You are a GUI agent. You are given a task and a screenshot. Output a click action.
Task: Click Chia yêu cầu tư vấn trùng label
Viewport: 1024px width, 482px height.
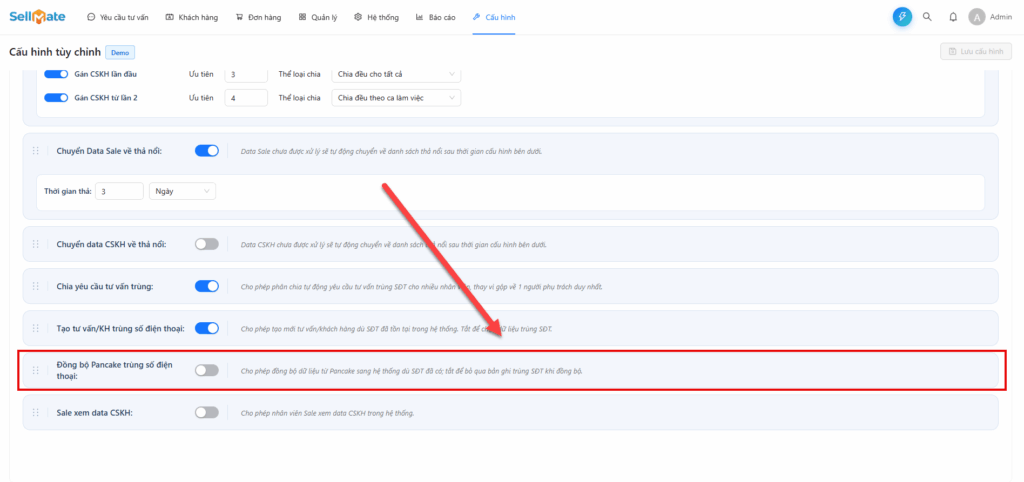tap(105, 286)
